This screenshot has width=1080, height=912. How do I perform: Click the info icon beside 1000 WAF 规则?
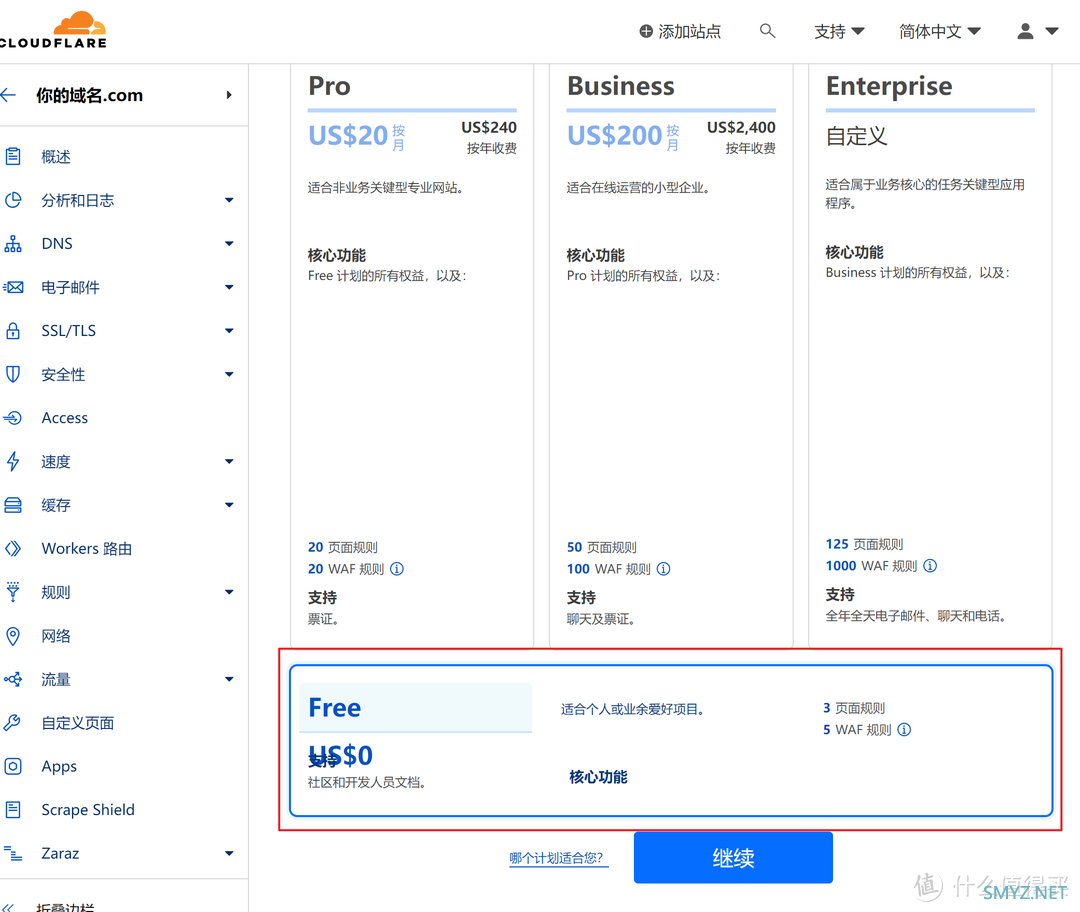tap(930, 566)
